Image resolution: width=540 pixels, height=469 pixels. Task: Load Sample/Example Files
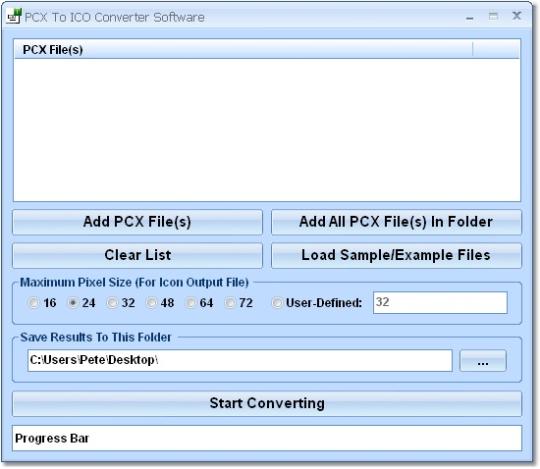(396, 256)
